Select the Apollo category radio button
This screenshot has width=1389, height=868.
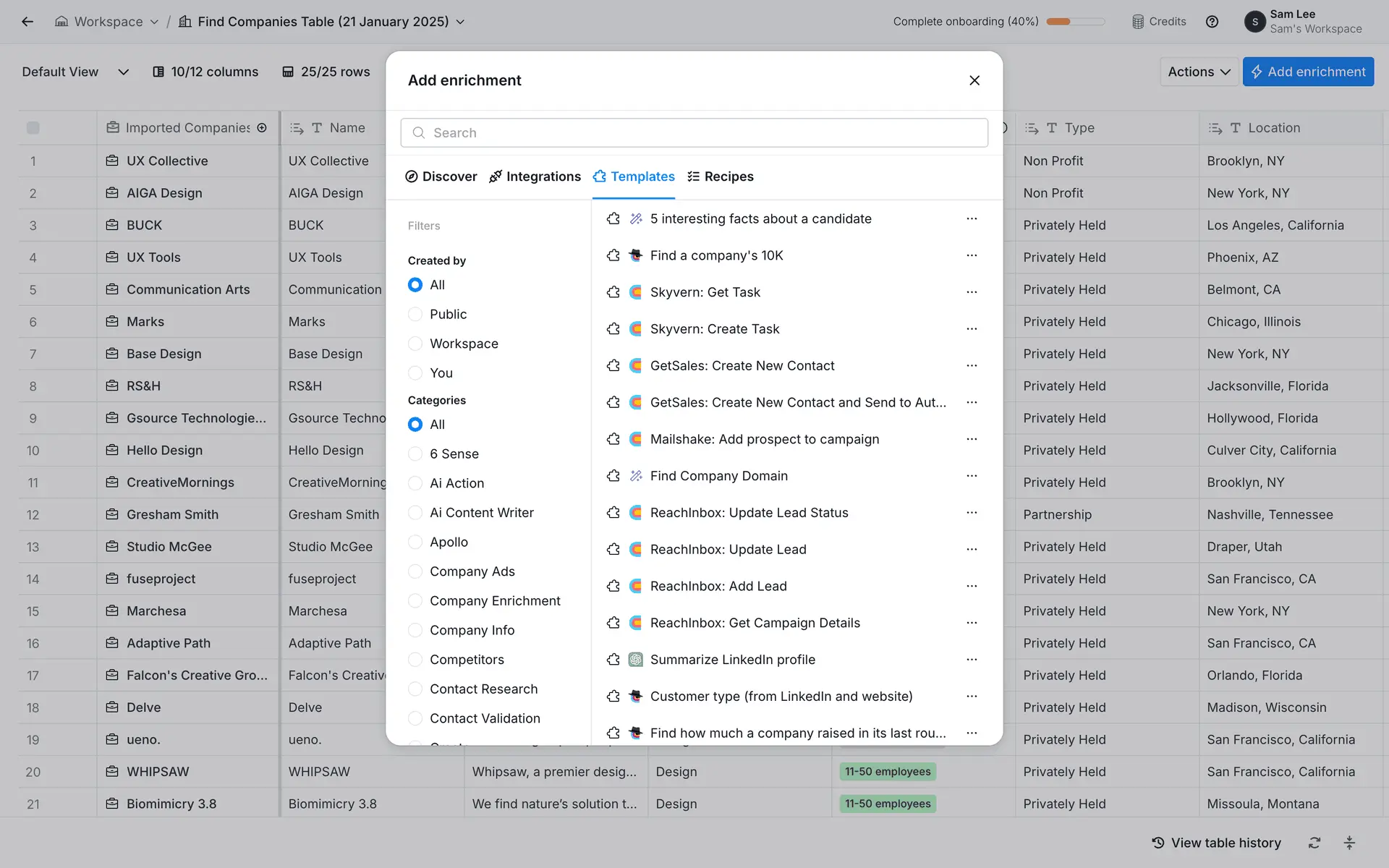[x=415, y=542]
